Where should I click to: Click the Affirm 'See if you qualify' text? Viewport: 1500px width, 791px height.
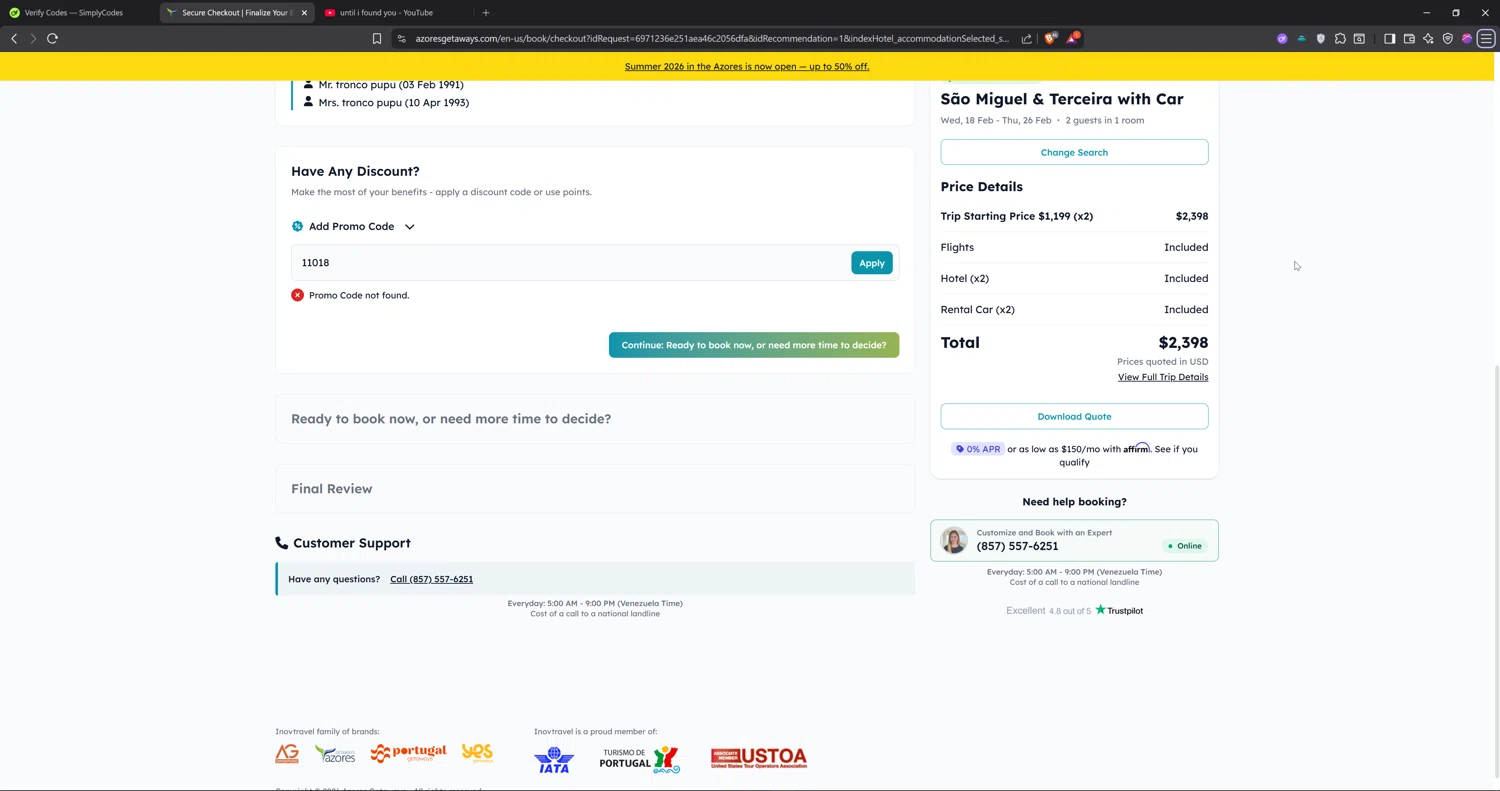click(x=1128, y=455)
